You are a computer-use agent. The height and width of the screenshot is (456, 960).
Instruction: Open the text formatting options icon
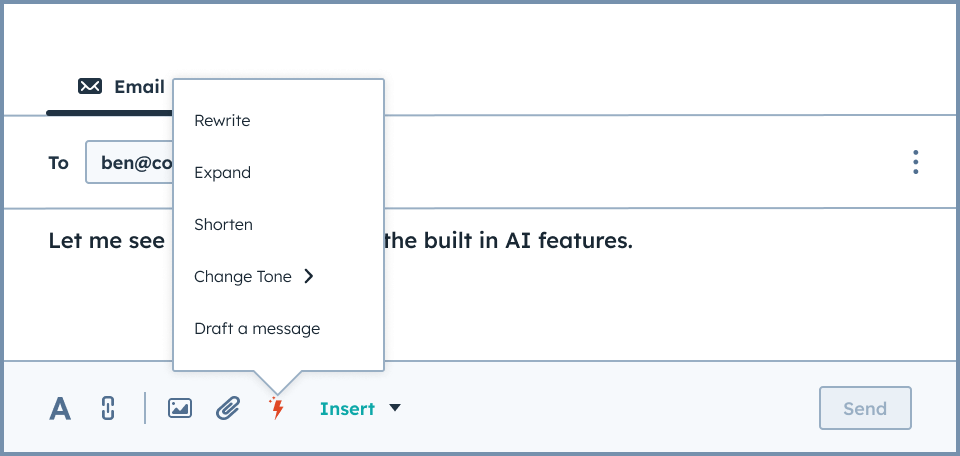(x=61, y=408)
